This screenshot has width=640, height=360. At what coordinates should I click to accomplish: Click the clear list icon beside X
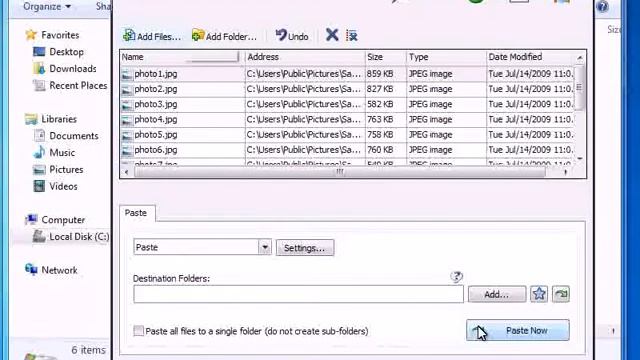click(351, 36)
